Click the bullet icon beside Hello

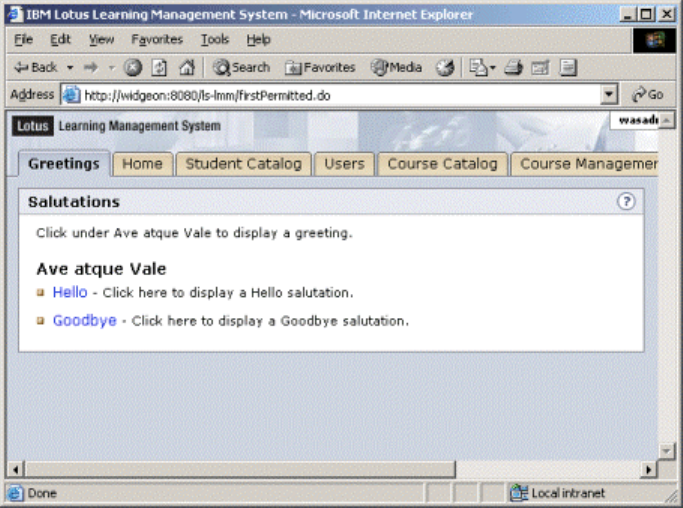coord(41,292)
